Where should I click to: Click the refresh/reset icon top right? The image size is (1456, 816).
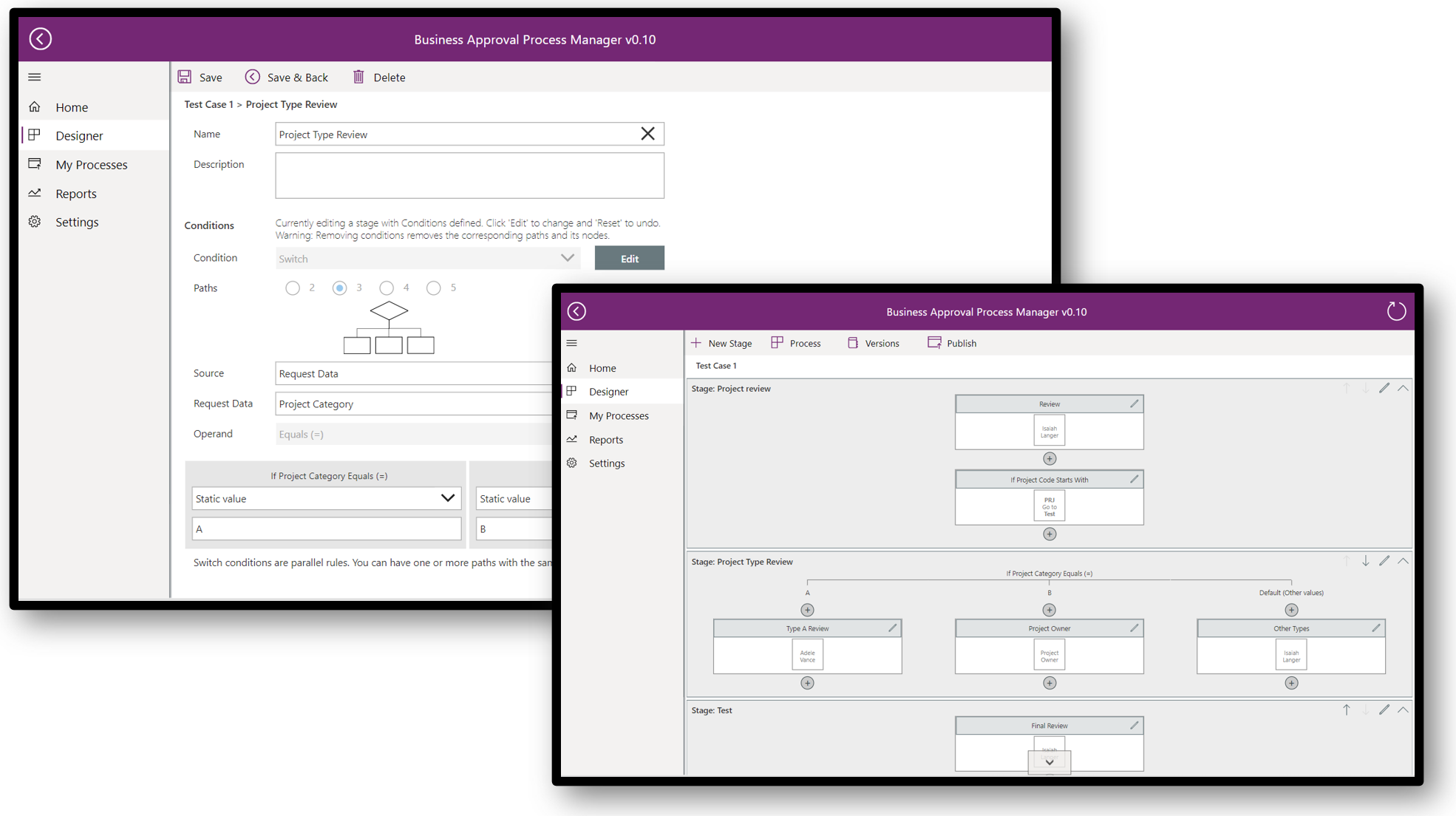pos(1397,311)
